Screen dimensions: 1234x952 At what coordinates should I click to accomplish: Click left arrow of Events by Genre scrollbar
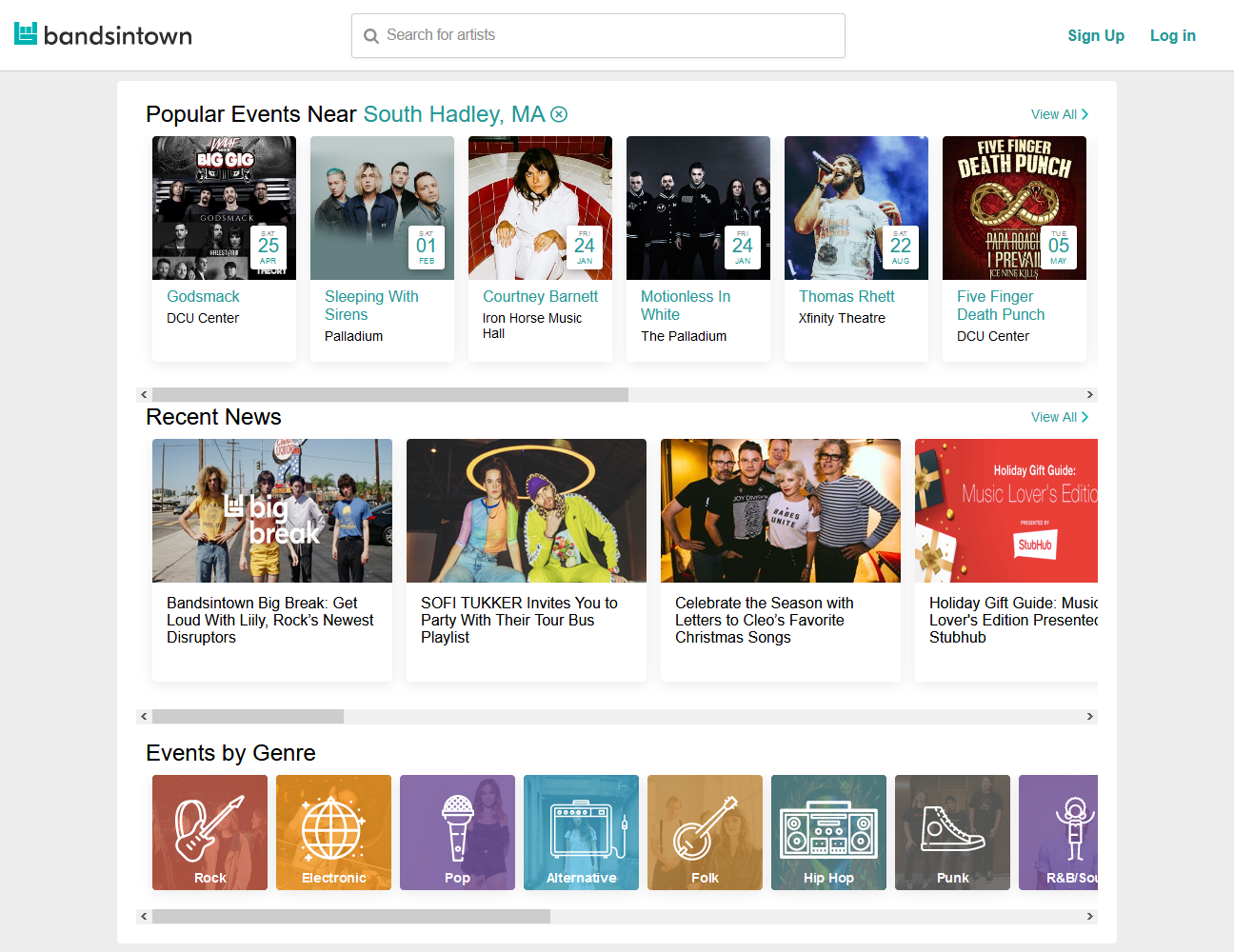pyautogui.click(x=144, y=916)
